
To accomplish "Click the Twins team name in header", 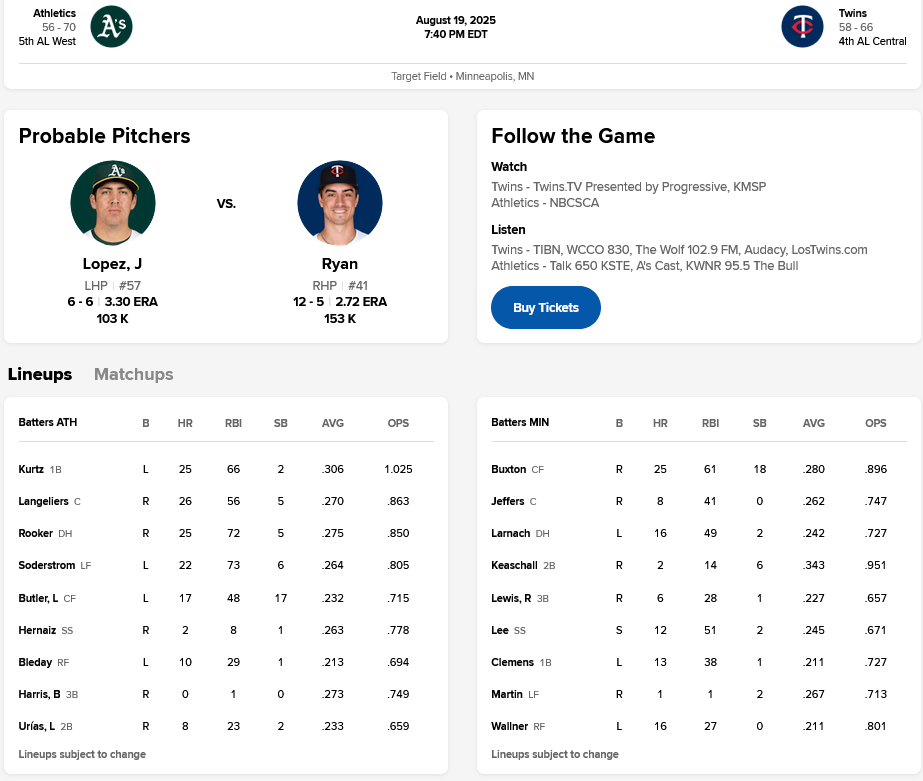I will coord(853,13).
